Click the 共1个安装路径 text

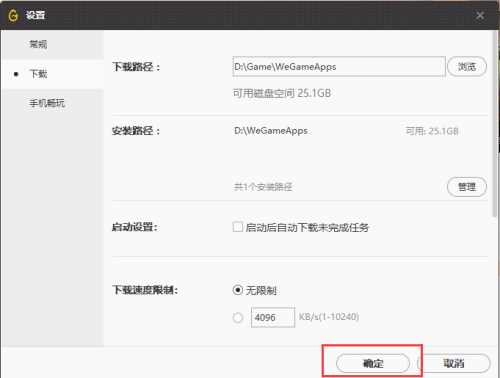(x=263, y=187)
